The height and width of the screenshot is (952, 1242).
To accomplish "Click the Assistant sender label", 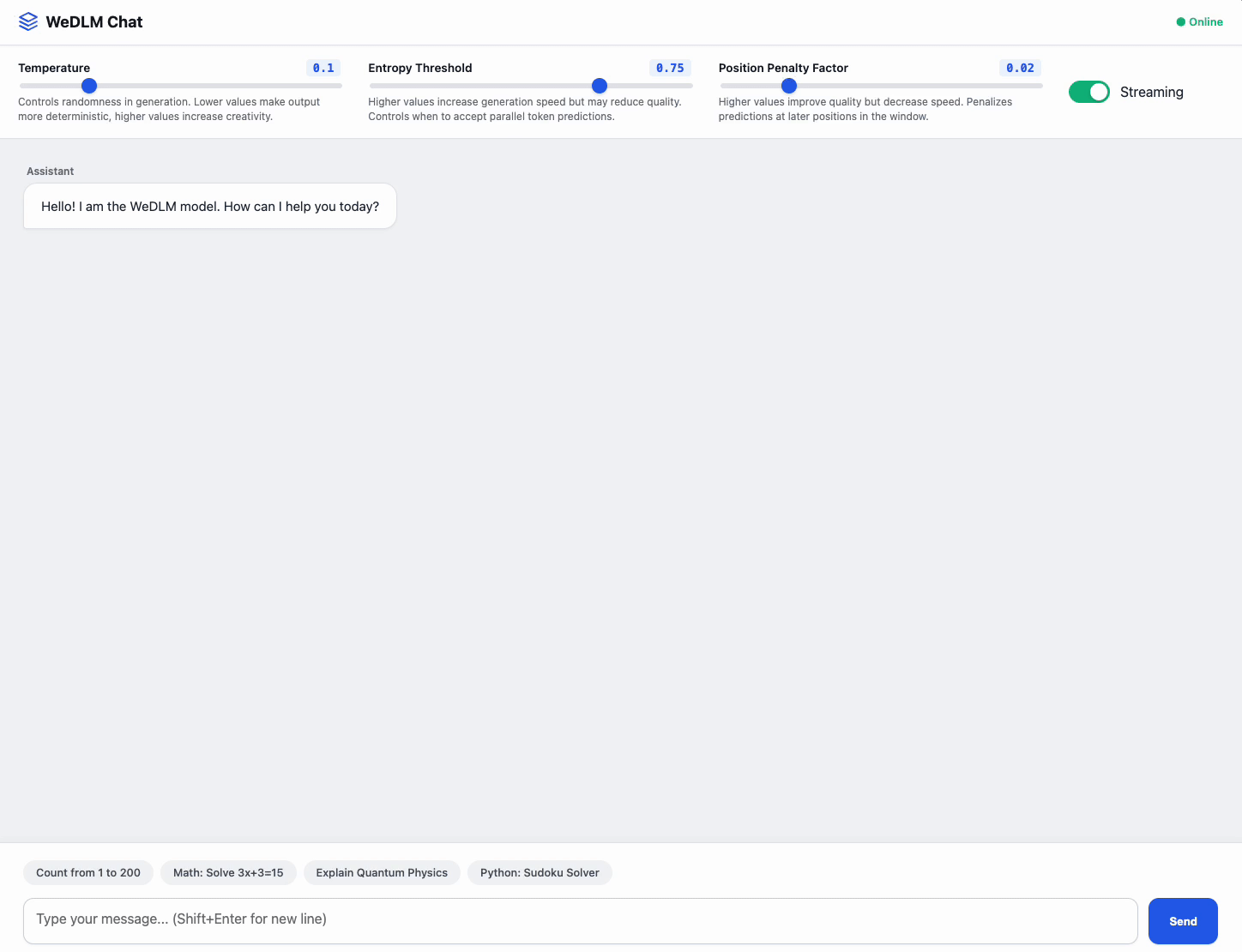I will click(50, 172).
